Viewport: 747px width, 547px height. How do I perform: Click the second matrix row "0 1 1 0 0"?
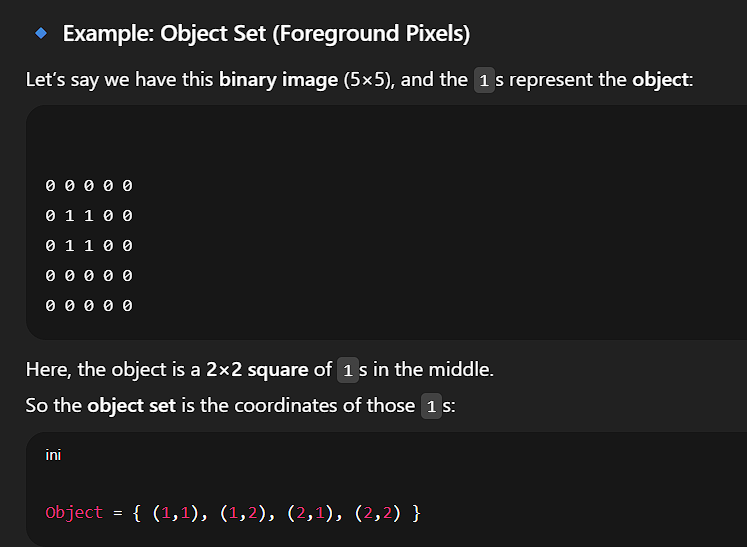pos(89,215)
